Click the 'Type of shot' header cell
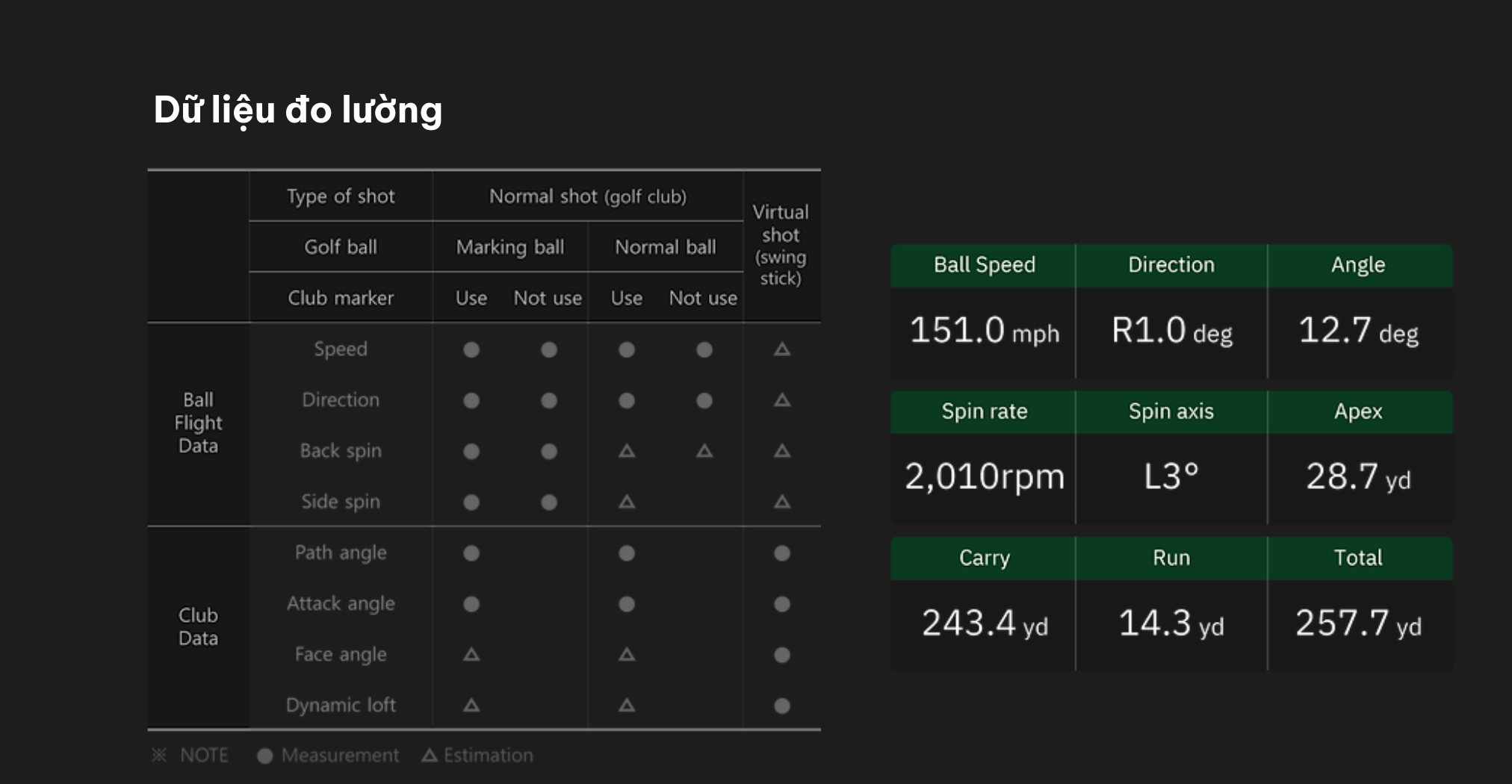 [x=341, y=196]
